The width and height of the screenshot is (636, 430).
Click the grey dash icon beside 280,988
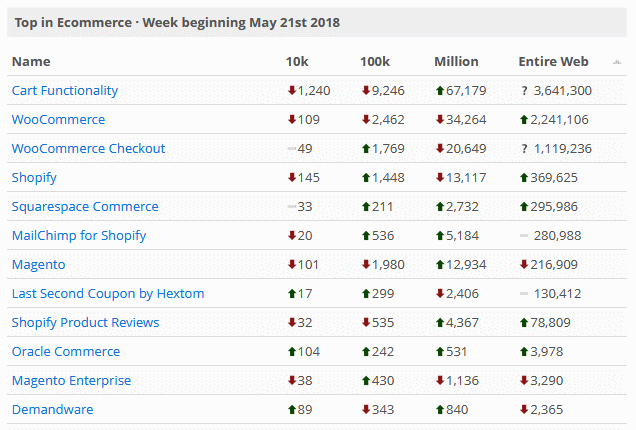(524, 236)
